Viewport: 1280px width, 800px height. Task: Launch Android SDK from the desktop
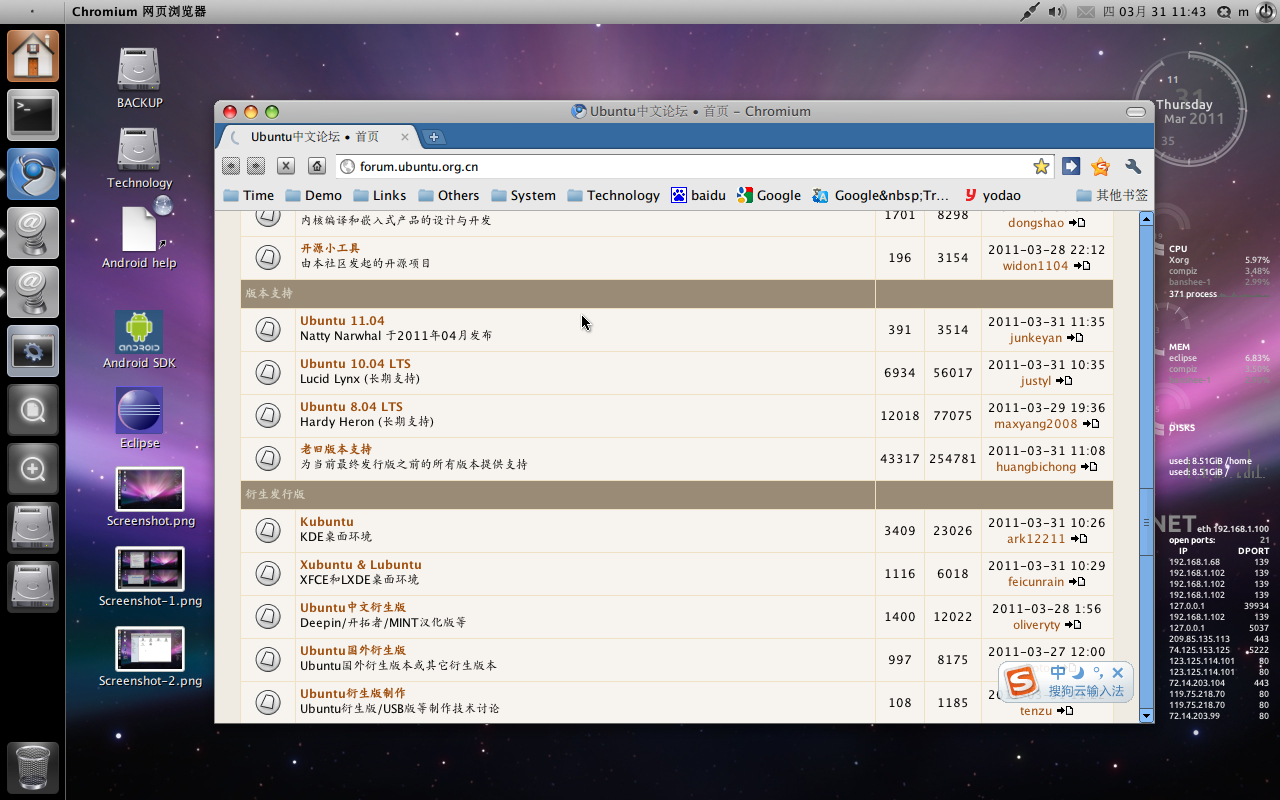(x=139, y=340)
